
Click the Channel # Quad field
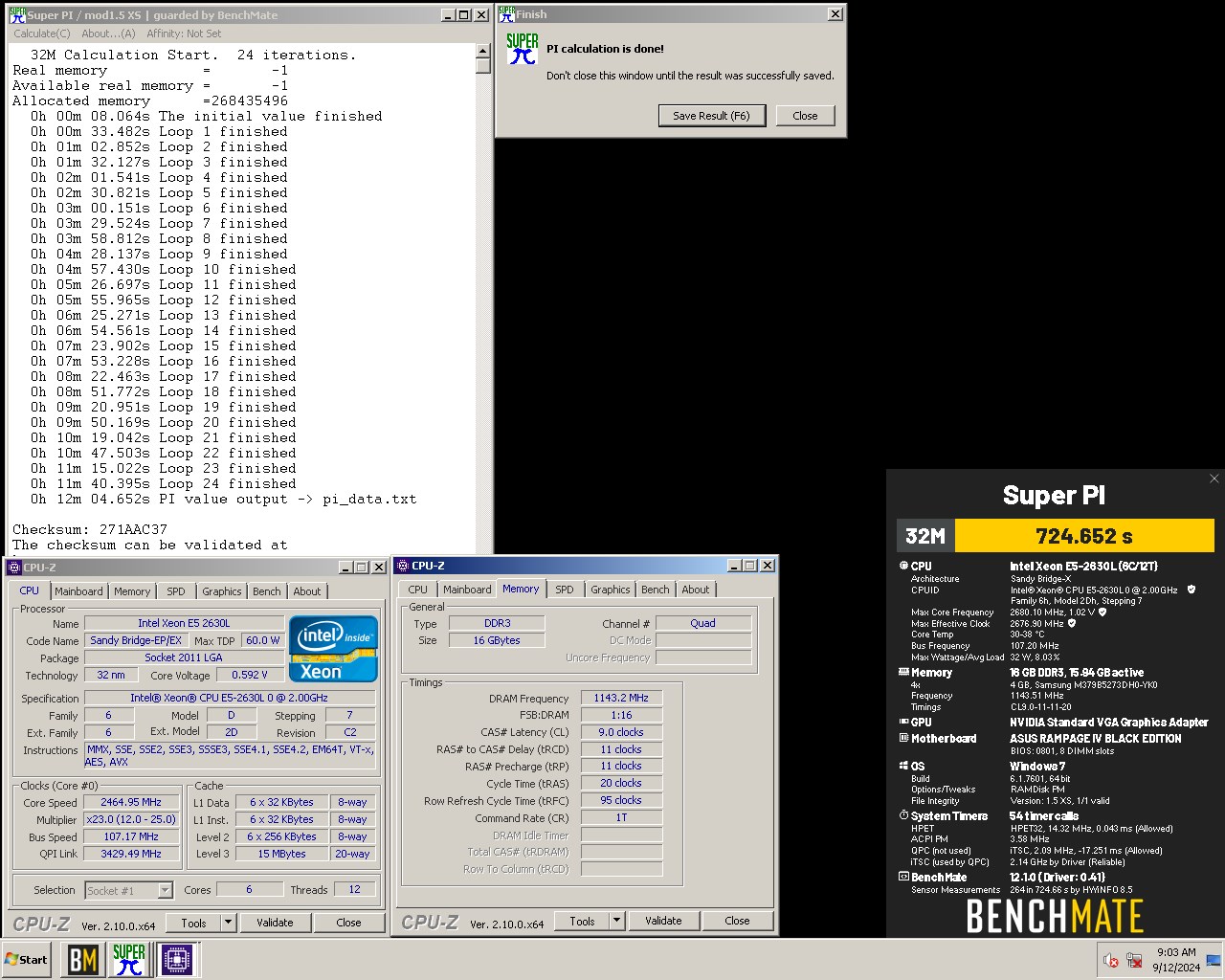702,623
